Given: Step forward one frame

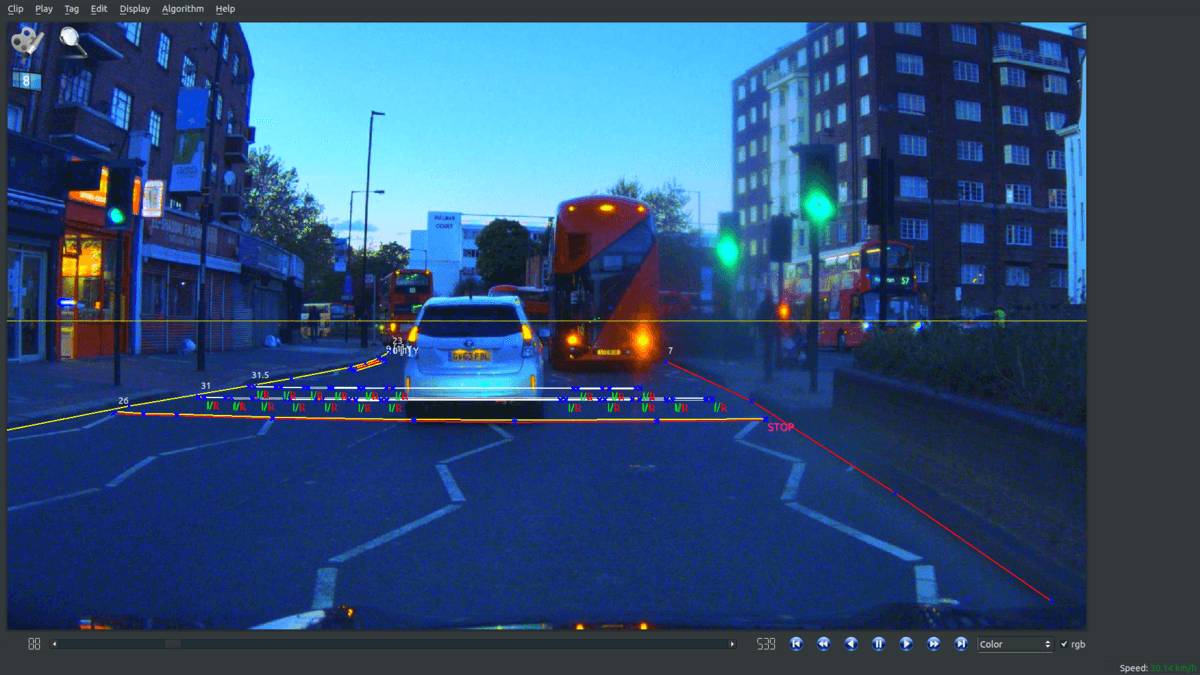Looking at the screenshot, I should [906, 644].
